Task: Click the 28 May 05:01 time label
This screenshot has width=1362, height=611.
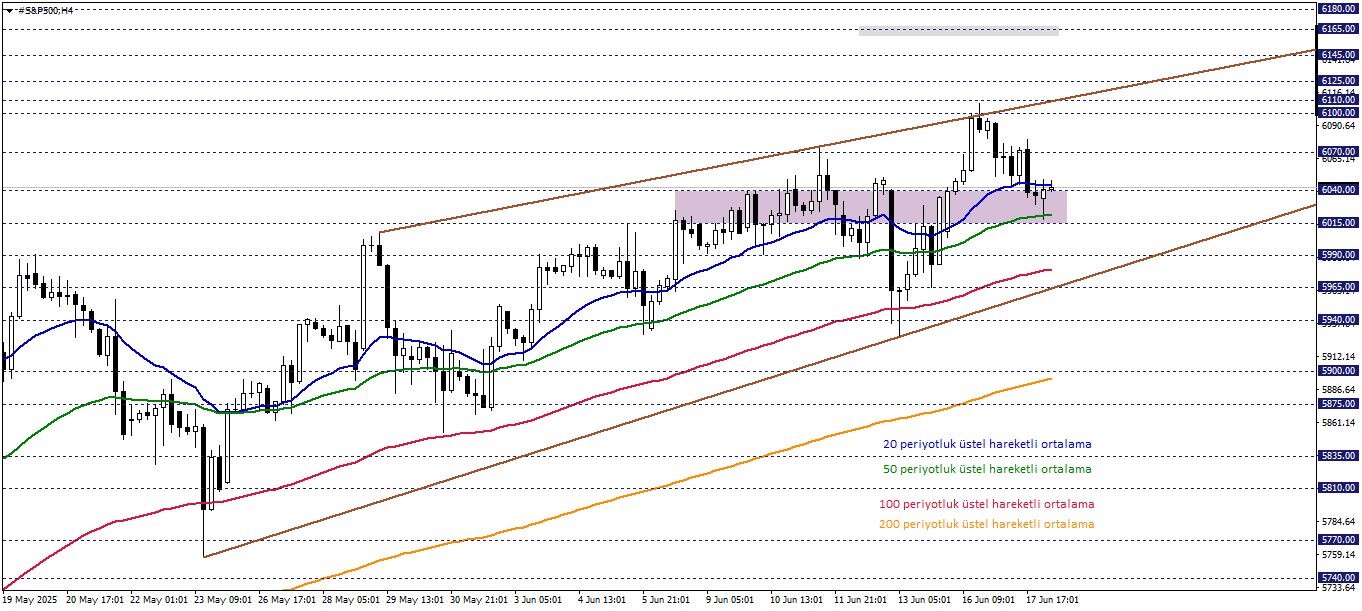Action: pos(350,600)
